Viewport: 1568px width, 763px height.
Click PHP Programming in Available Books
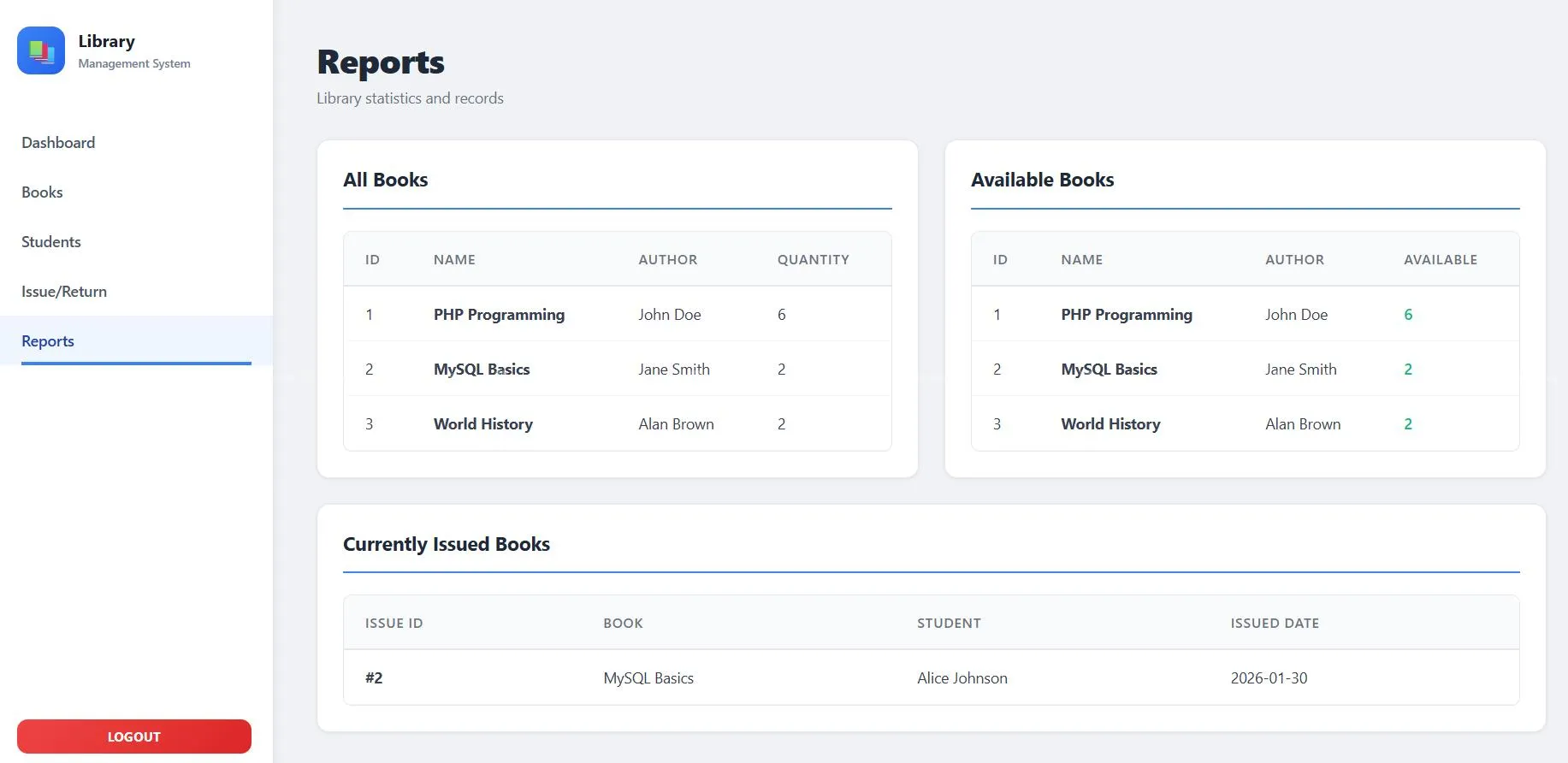(1126, 315)
